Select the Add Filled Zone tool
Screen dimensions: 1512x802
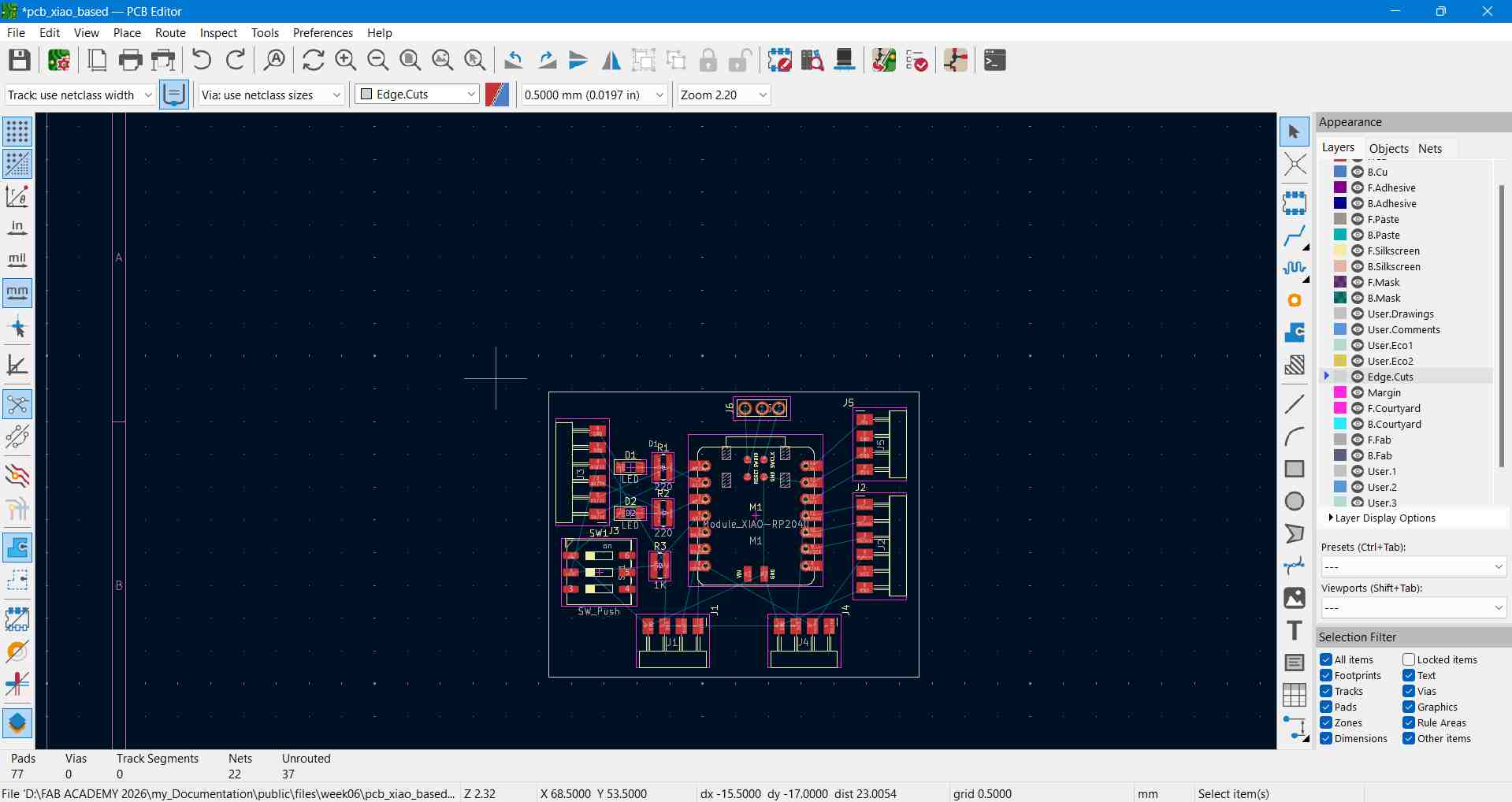pos(1294,332)
